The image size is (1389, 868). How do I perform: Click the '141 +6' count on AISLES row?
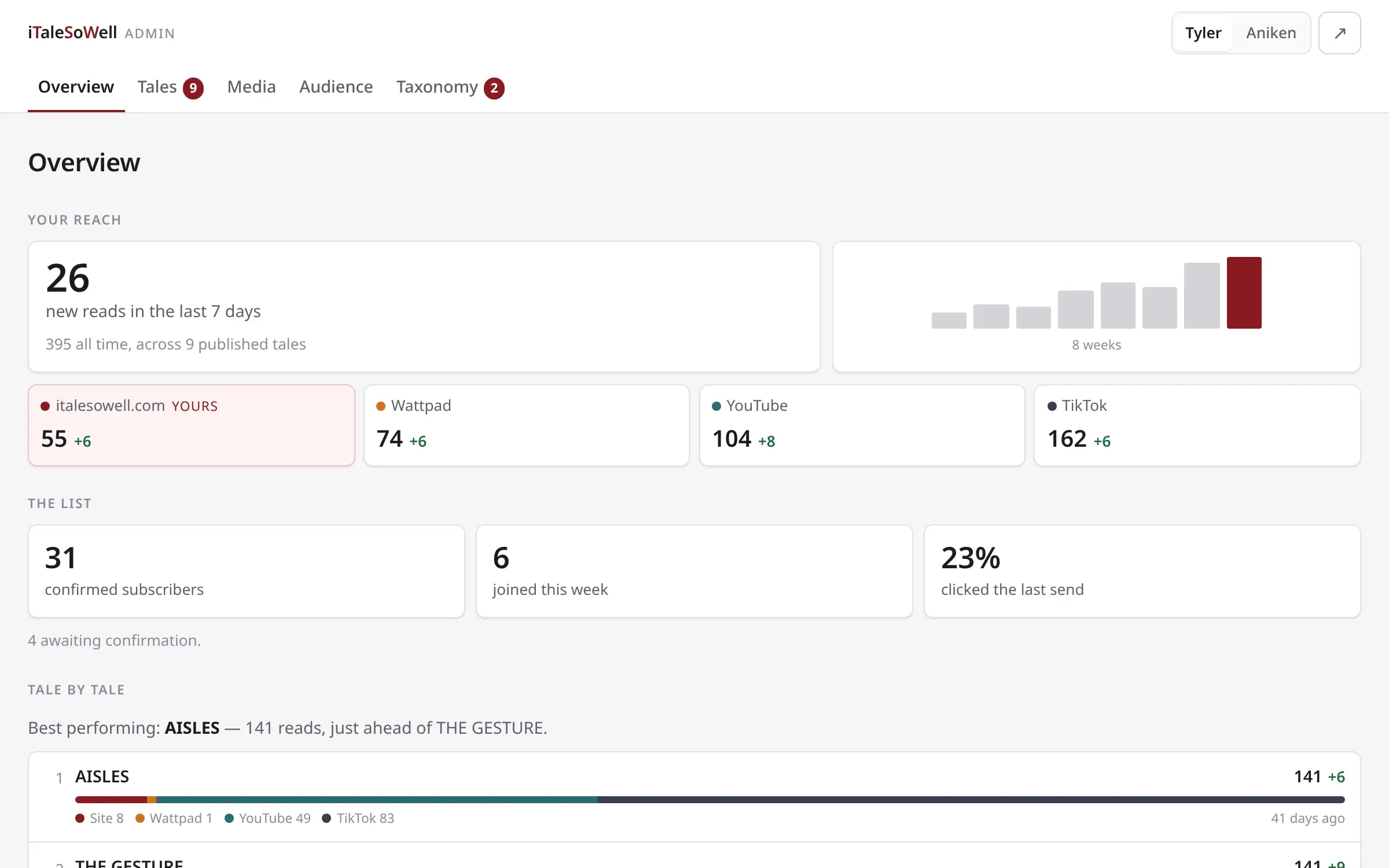[1320, 777]
